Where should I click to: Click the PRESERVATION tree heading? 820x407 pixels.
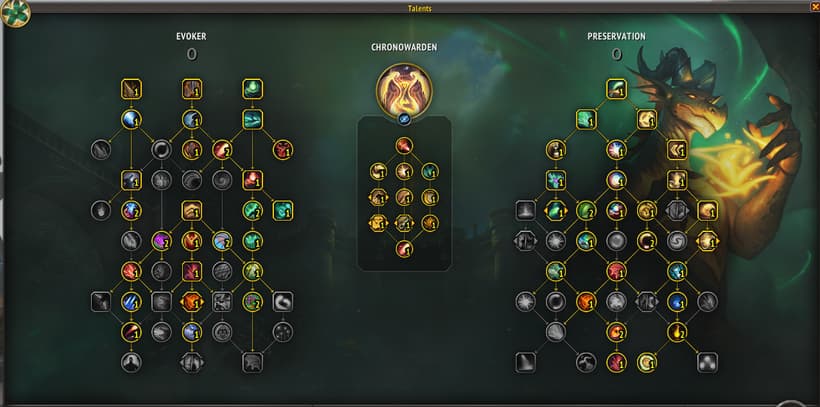[616, 37]
